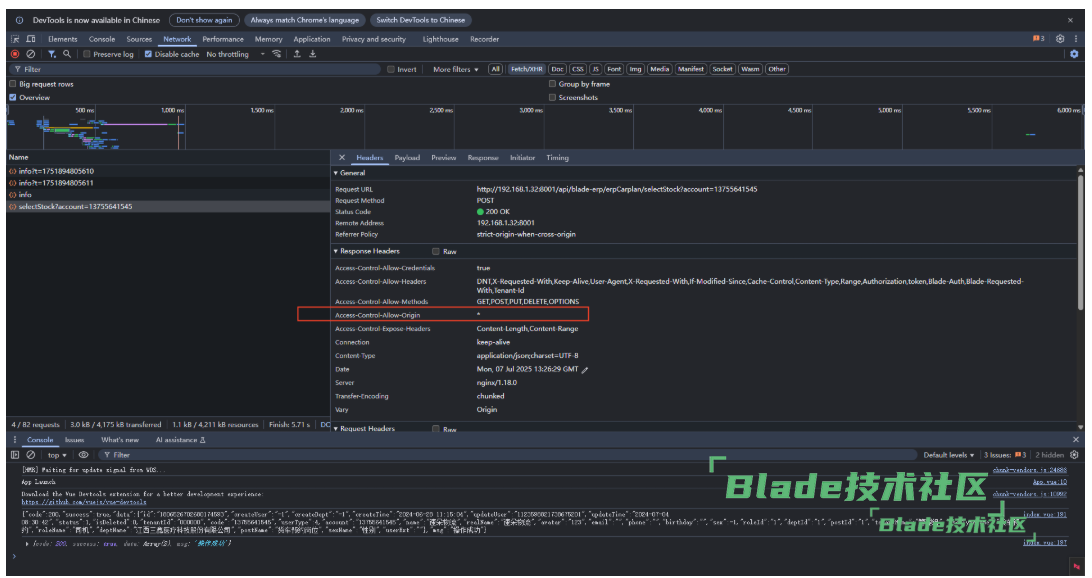Open network search with magnifier icon
Image resolution: width=1092 pixels, height=578 pixels.
click(x=67, y=54)
